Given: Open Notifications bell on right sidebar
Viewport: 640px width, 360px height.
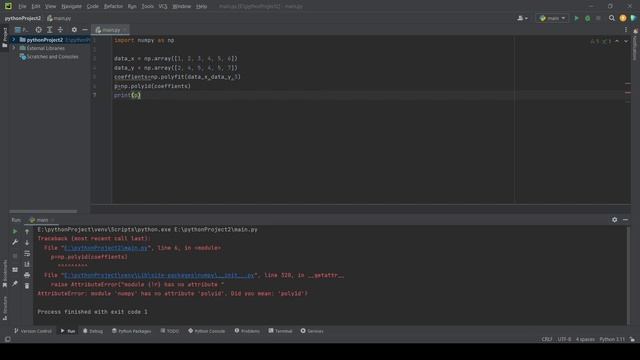Looking at the screenshot, I should (635, 31).
